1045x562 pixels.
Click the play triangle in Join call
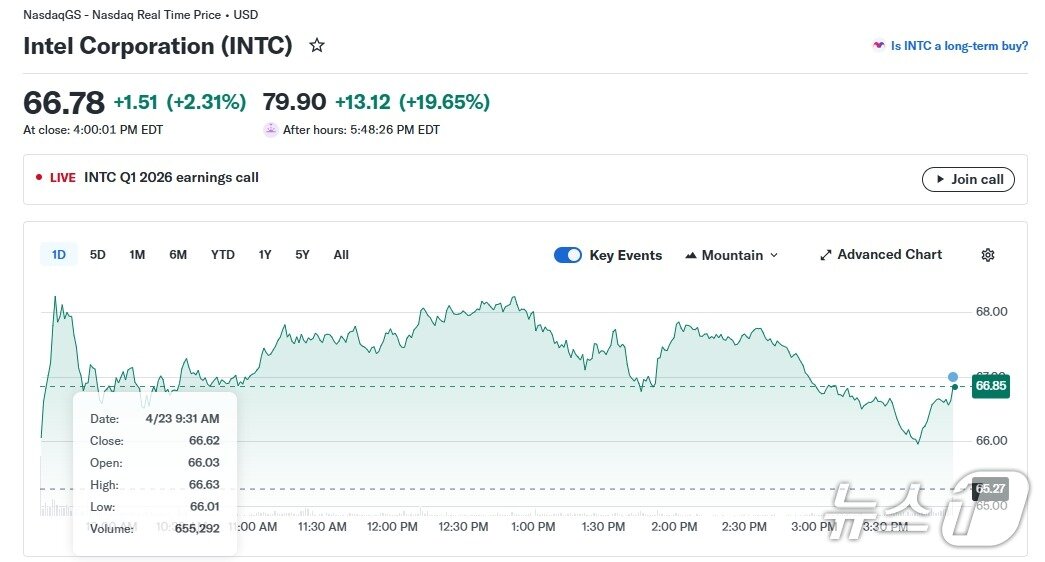coord(940,179)
